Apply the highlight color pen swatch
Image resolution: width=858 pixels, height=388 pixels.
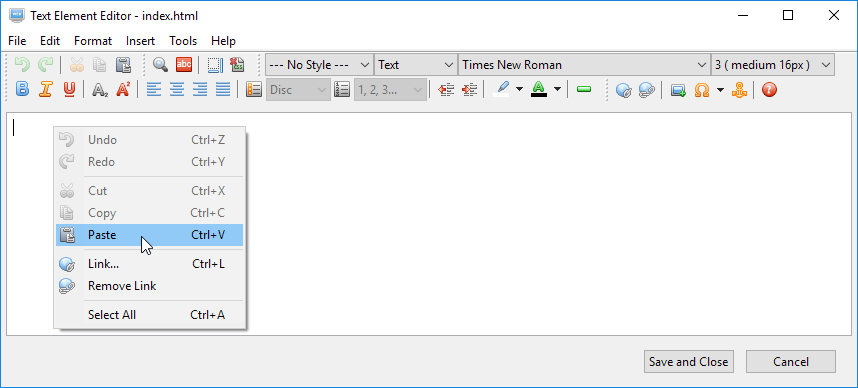click(502, 89)
